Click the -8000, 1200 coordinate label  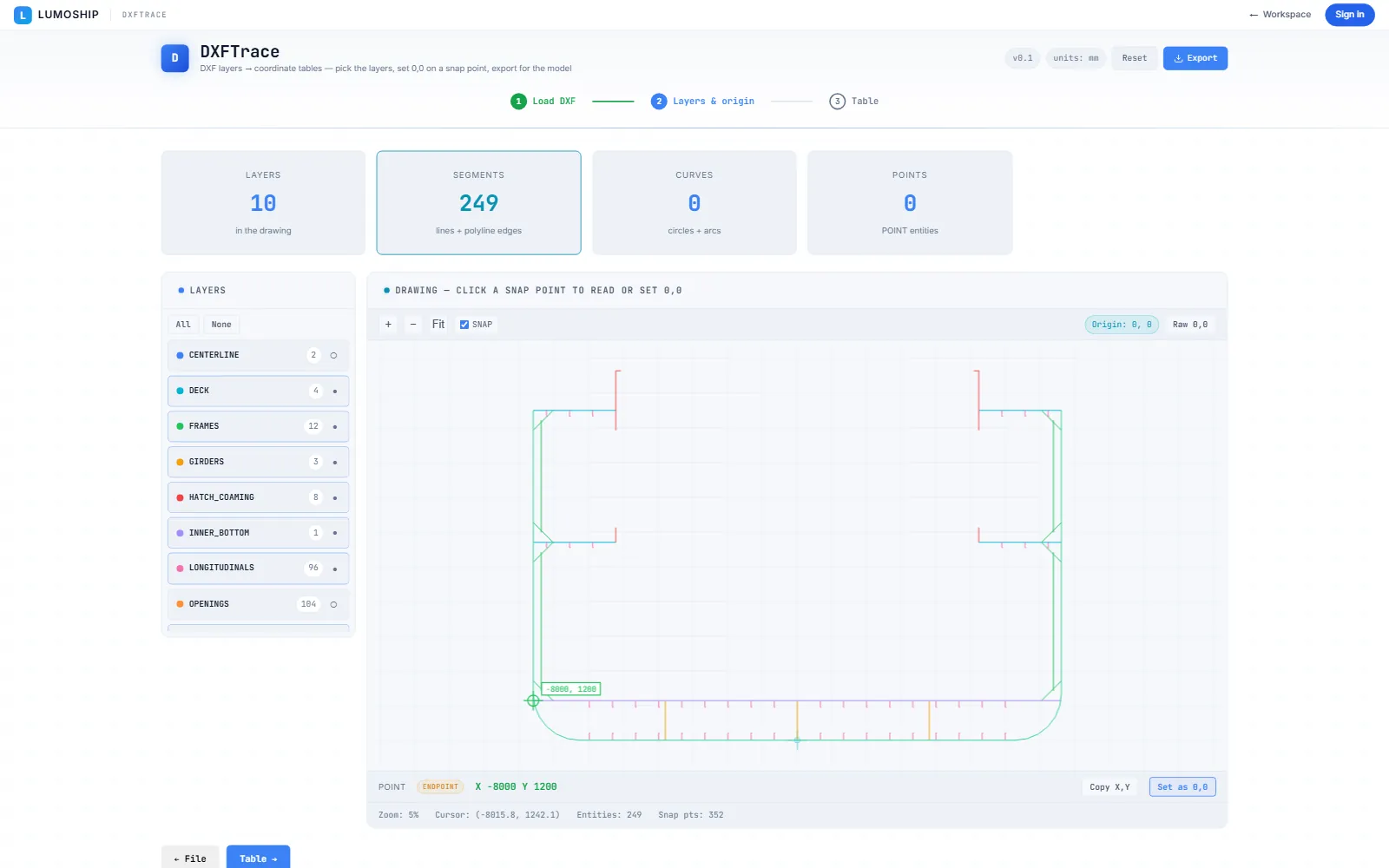click(571, 689)
